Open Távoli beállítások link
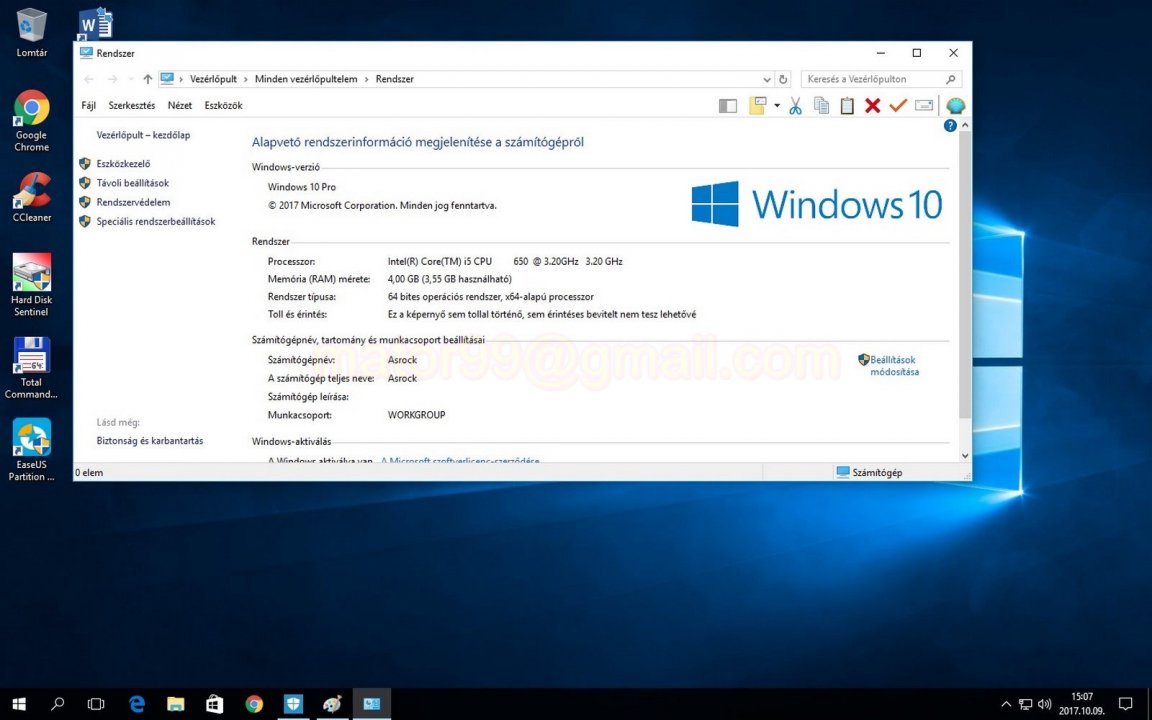The image size is (1152, 720). (x=132, y=183)
